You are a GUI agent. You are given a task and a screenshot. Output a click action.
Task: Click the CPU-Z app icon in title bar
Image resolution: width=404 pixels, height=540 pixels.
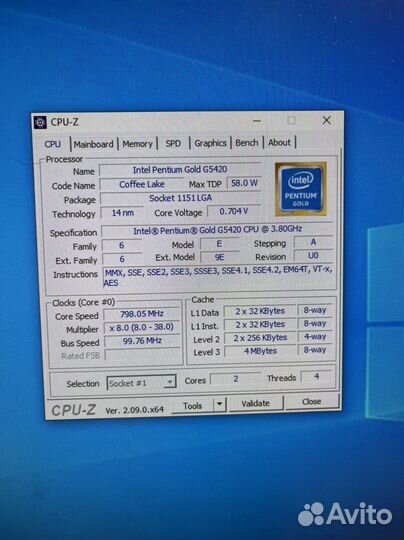40,122
